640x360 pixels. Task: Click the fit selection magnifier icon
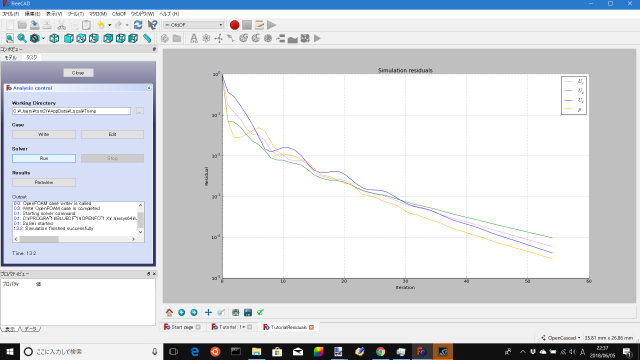(x=22, y=38)
